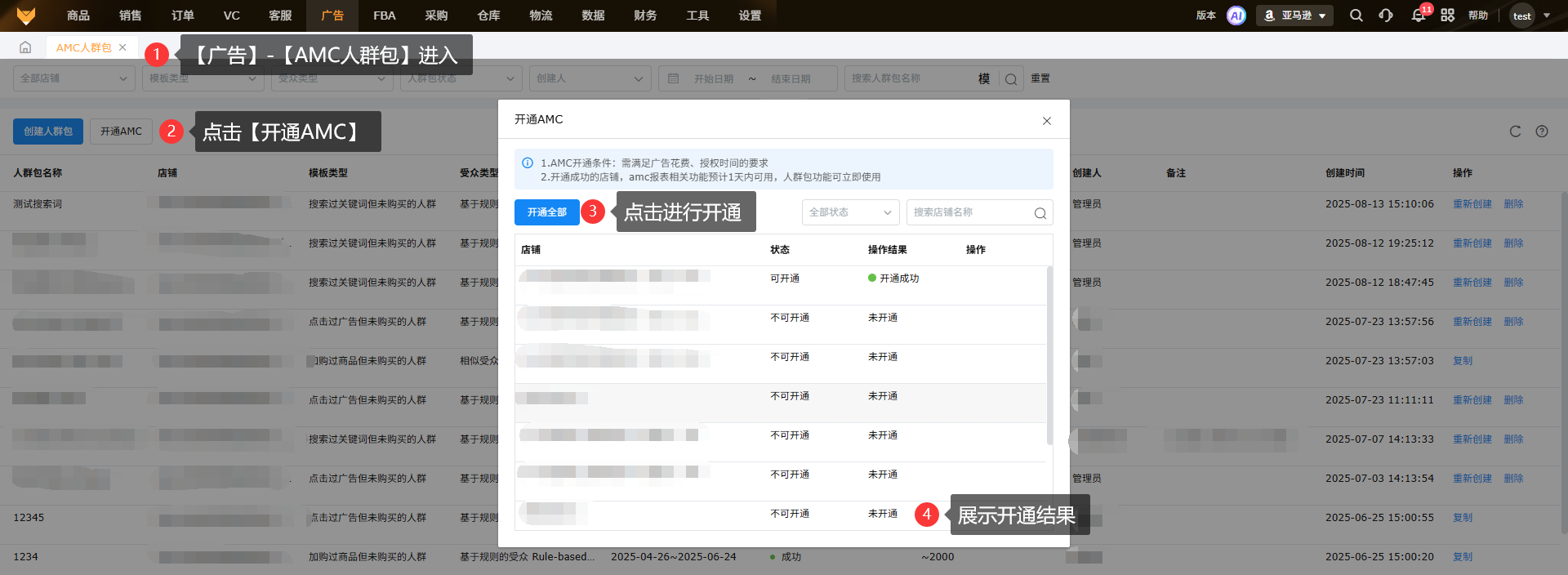
Task: Click the AI assistant icon
Action: tap(1236, 16)
